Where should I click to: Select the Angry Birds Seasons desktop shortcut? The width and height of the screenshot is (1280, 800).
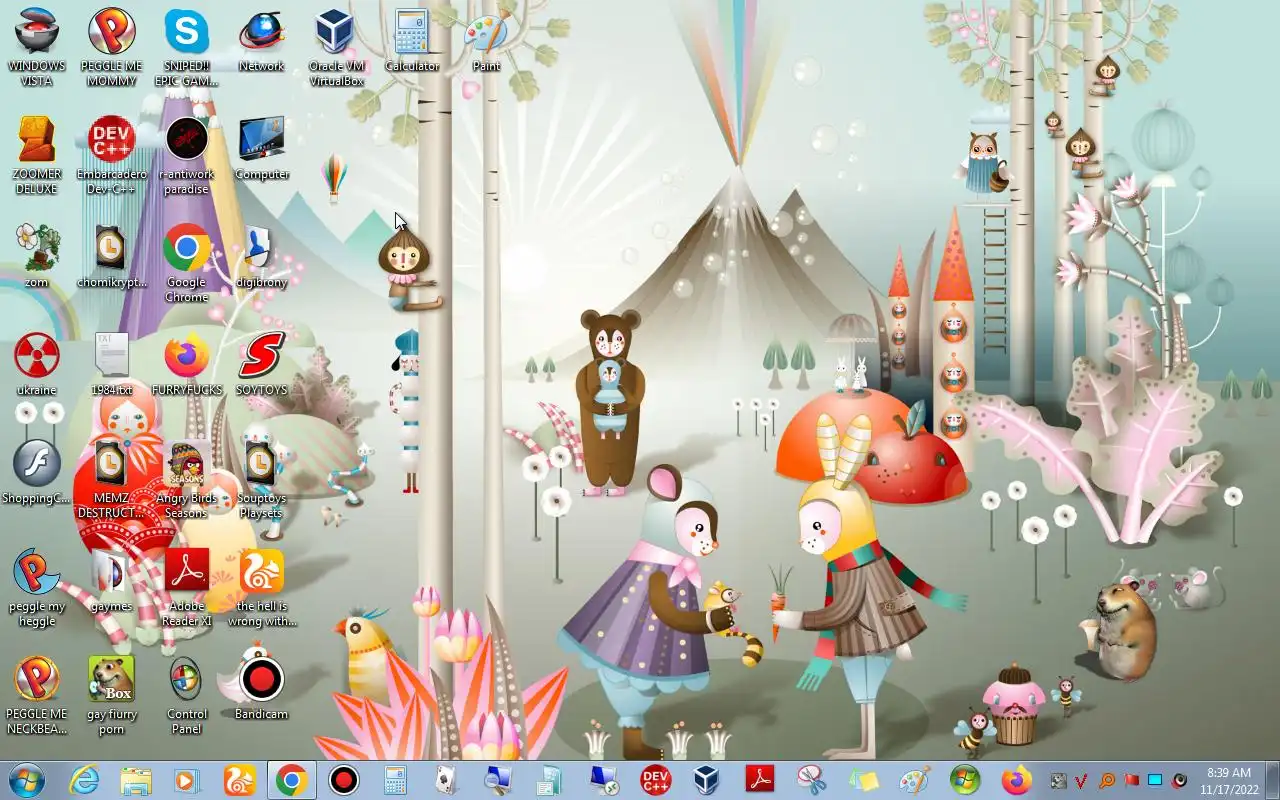pyautogui.click(x=186, y=479)
